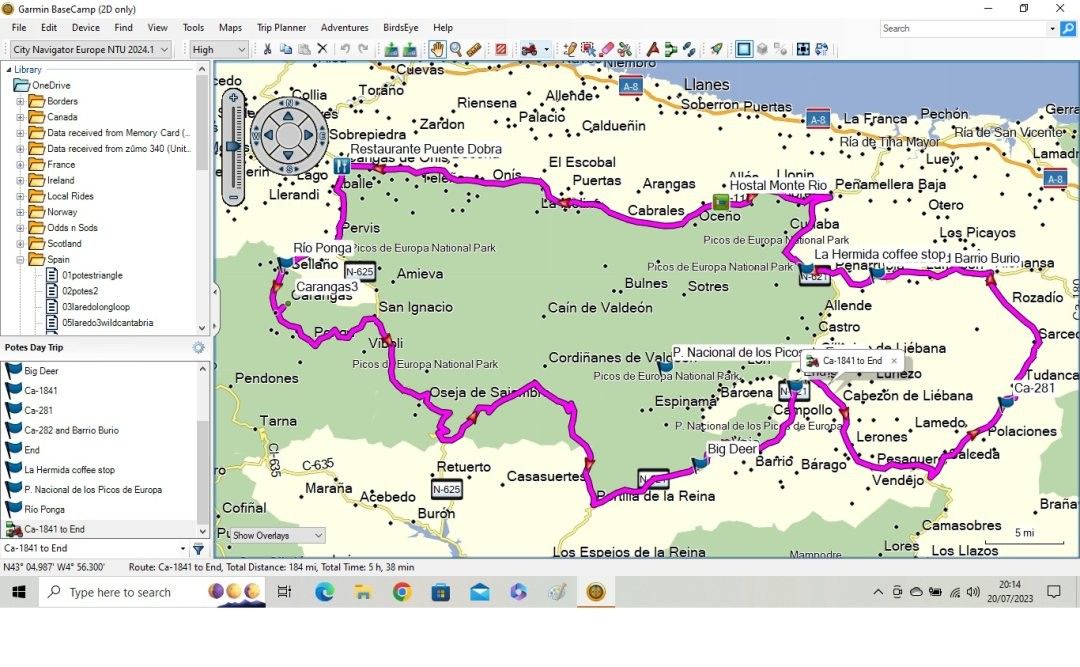The height and width of the screenshot is (667, 1080).
Task: Open Microsoft Edge from the taskbar
Action: pos(324,592)
